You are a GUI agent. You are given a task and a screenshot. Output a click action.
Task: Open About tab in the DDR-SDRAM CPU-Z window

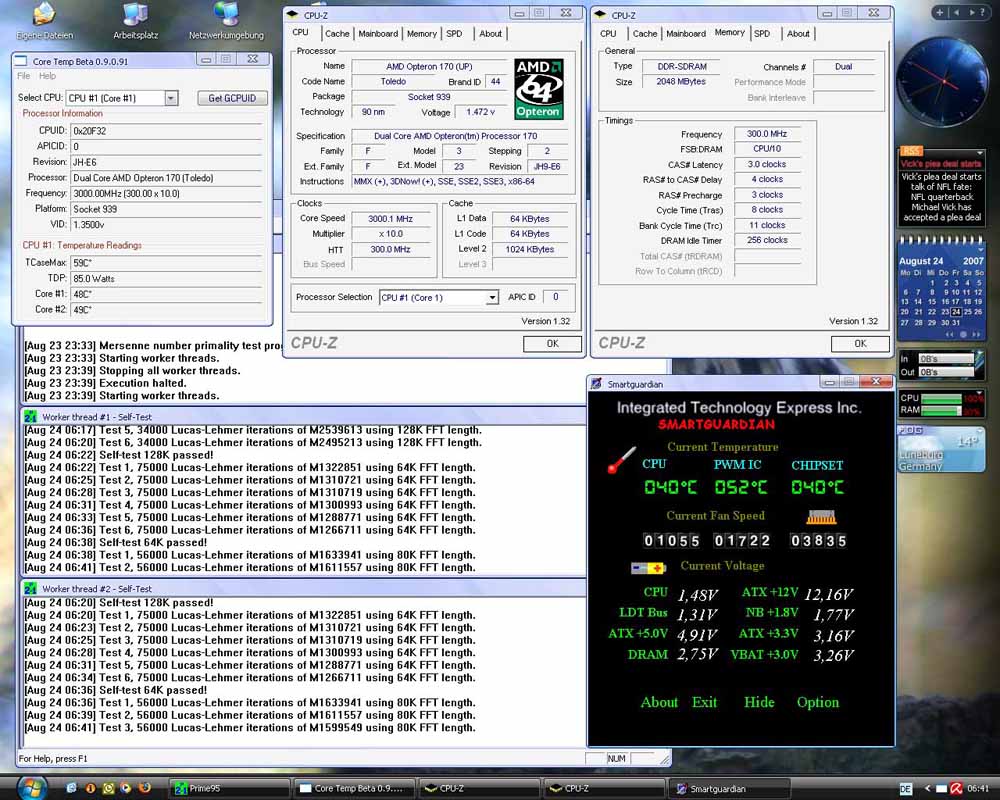[x=798, y=34]
